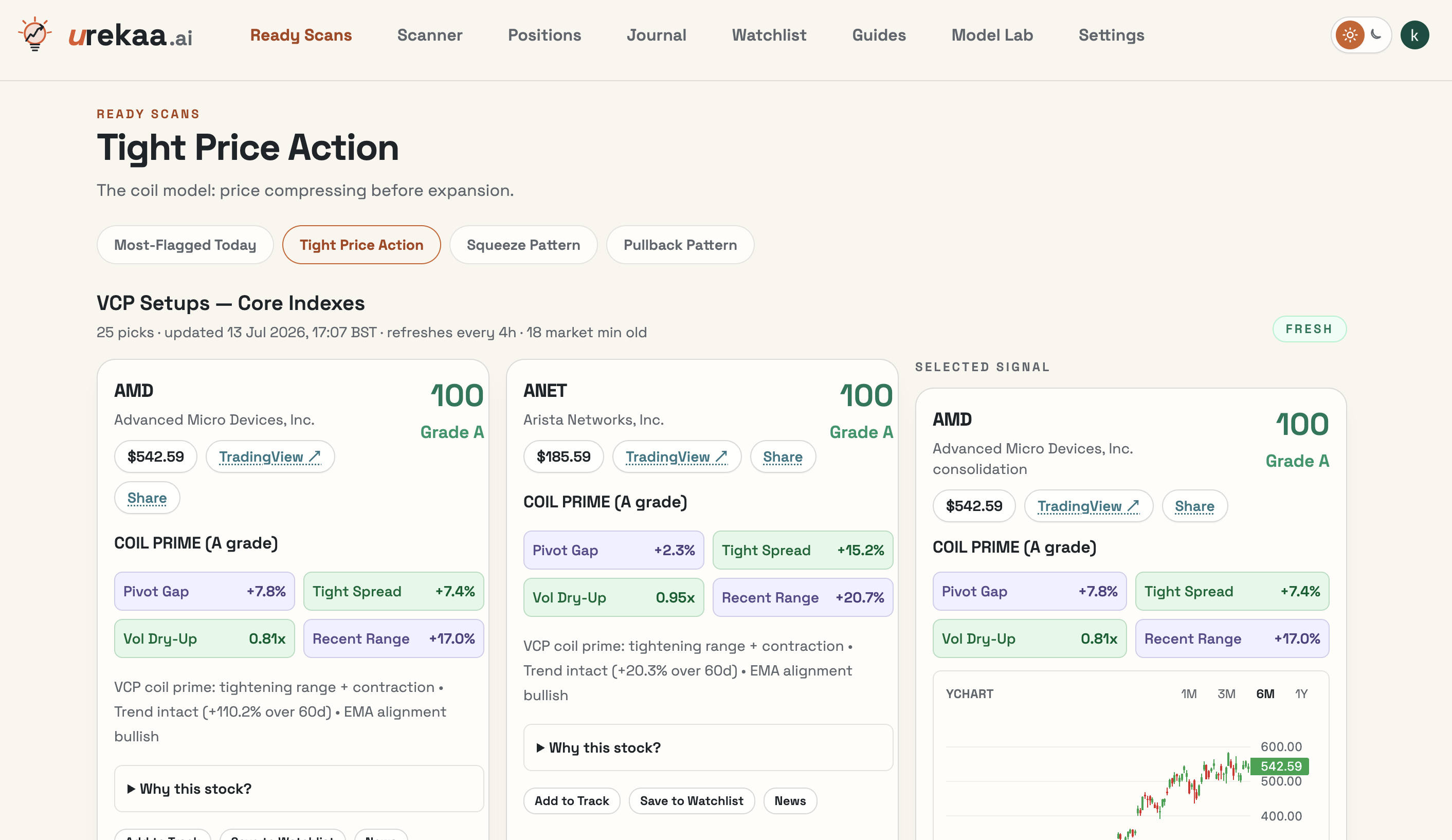Go to the Scanner page
The height and width of the screenshot is (840, 1452).
coord(430,35)
